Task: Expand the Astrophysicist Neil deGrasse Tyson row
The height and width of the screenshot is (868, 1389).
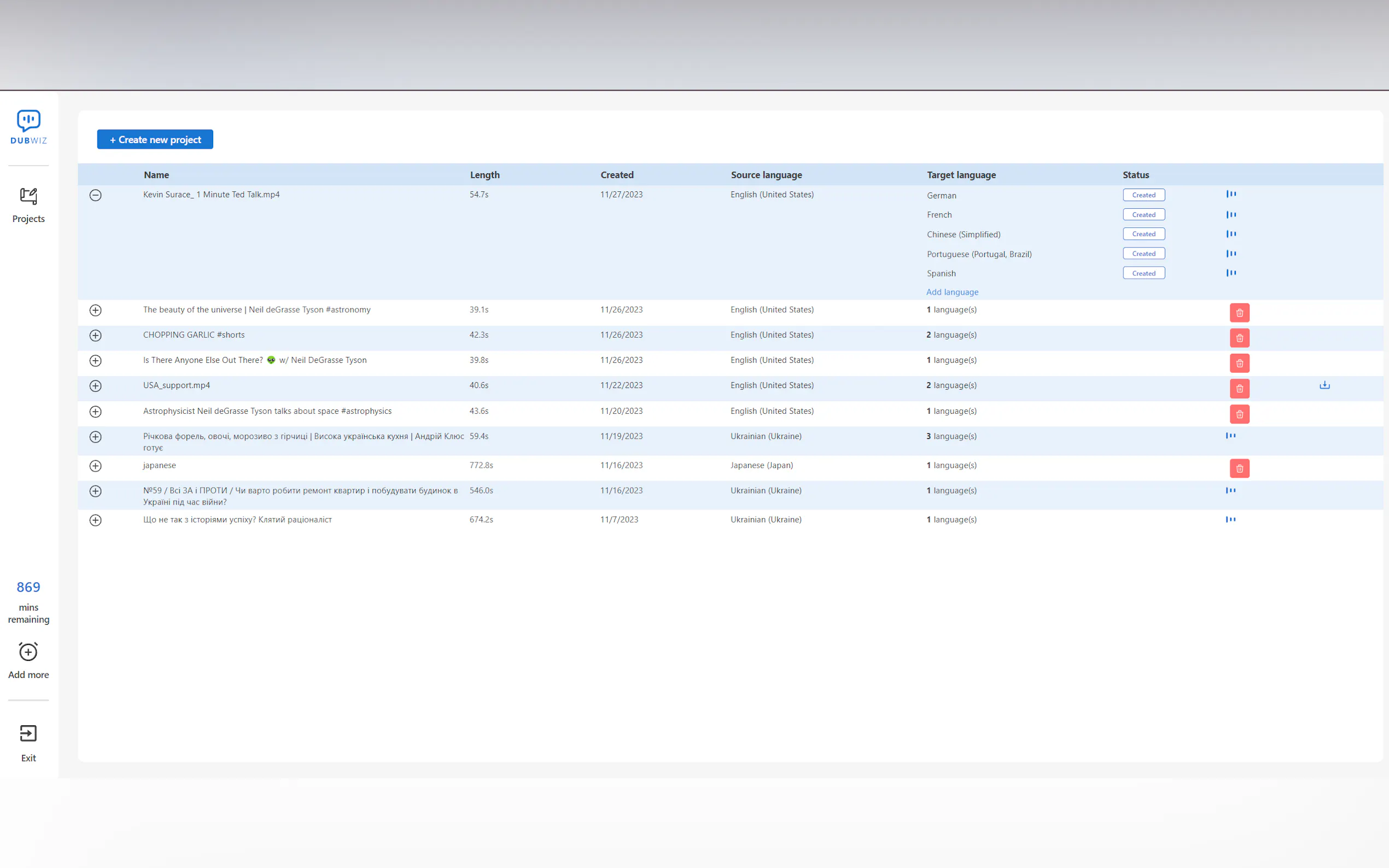Action: [95, 412]
